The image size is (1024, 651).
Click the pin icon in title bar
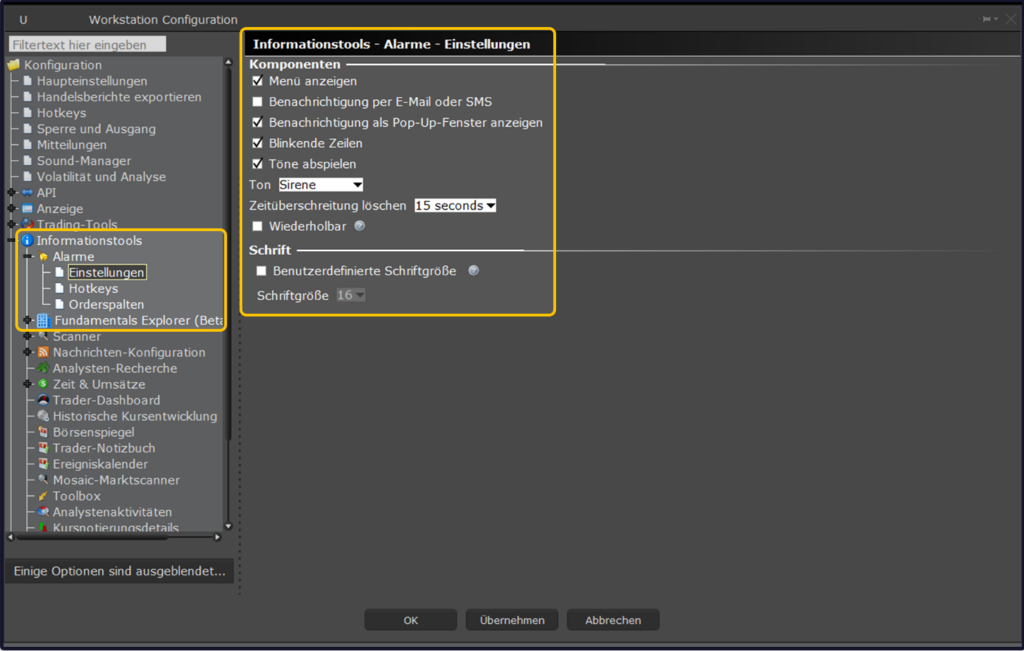pyautogui.click(x=986, y=19)
